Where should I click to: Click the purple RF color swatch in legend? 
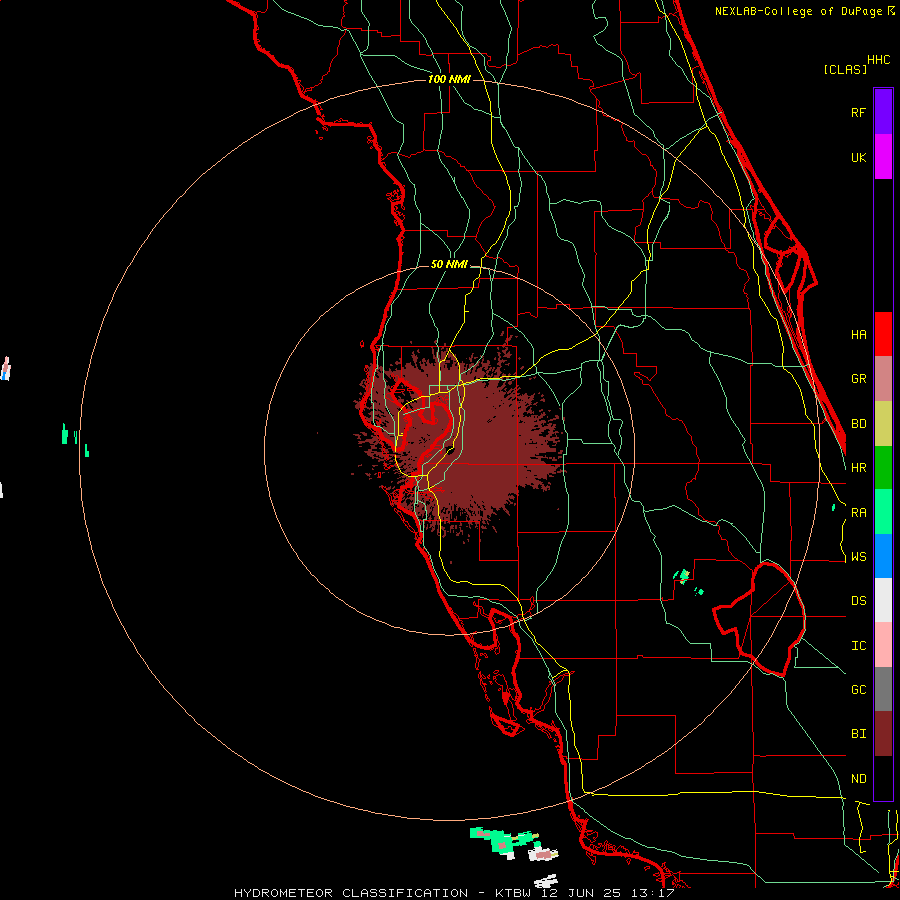coord(883,112)
